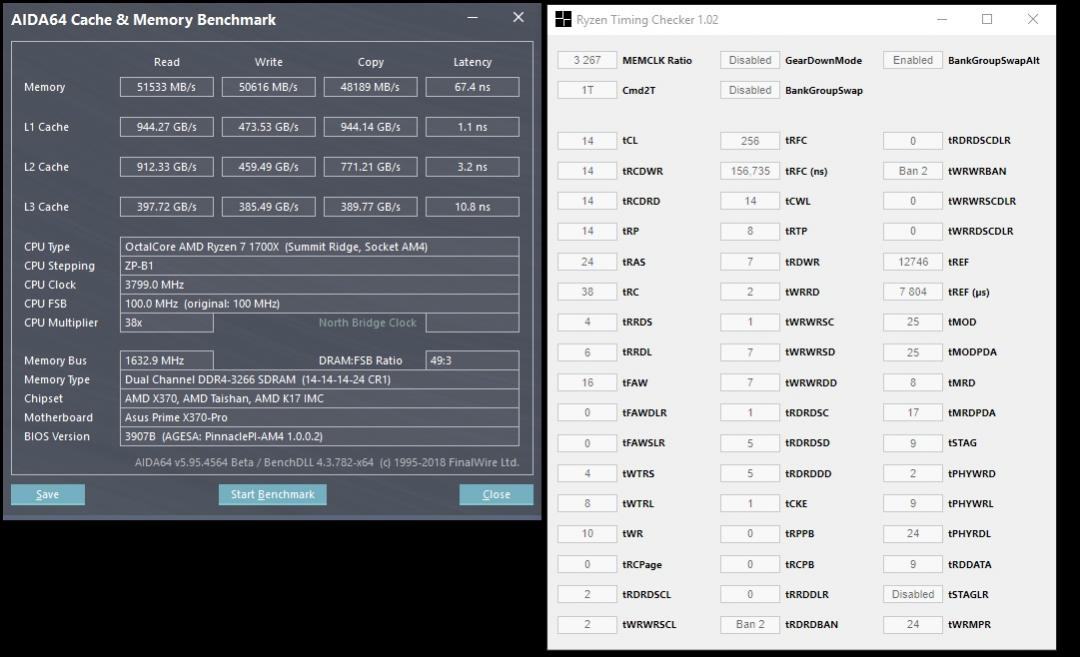Image resolution: width=1080 pixels, height=657 pixels.
Task: Select the DRAM:FSB Ratio 49:3 field
Action: point(472,360)
